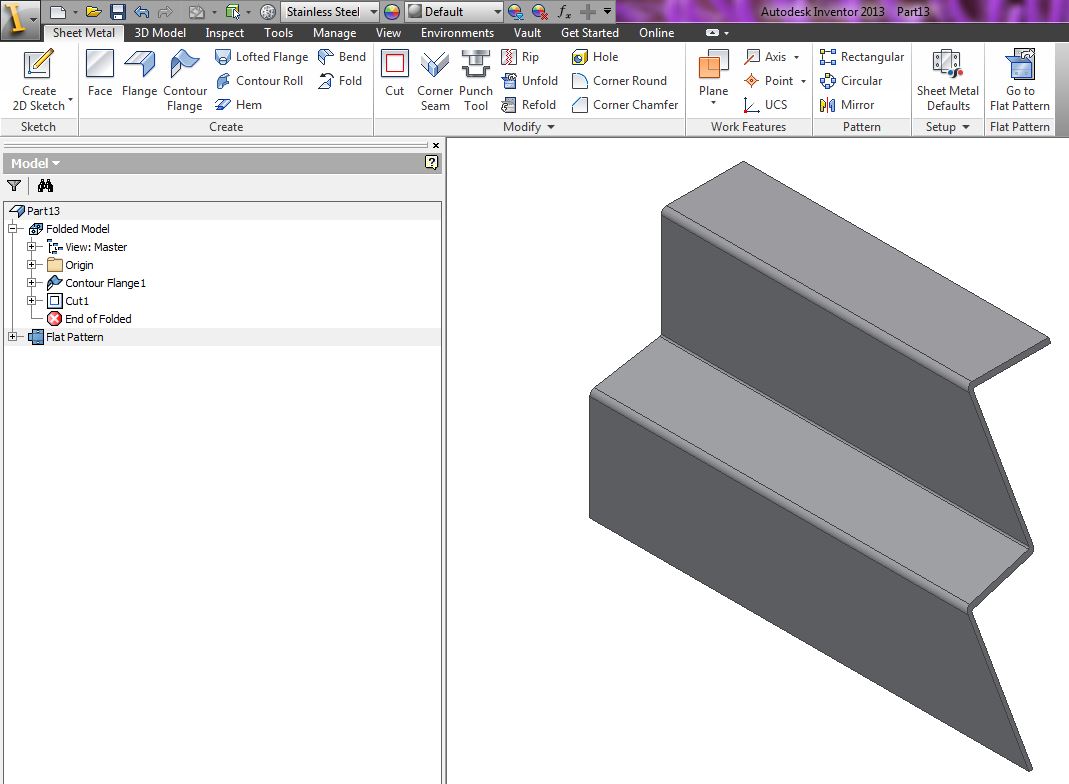Image resolution: width=1069 pixels, height=784 pixels.
Task: Select the Unfold tool
Action: pyautogui.click(x=530, y=80)
